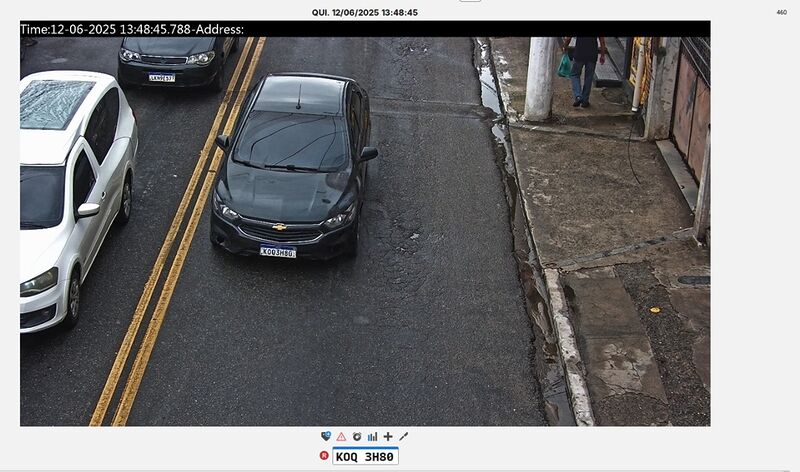
Task: Click the black Chevrolet car in the snapshot
Action: 292,166
